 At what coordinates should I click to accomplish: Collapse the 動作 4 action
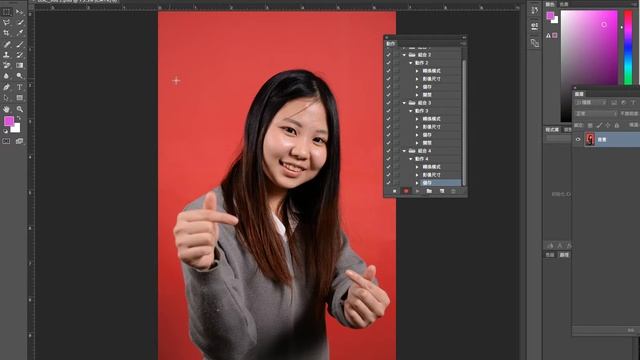(x=411, y=159)
